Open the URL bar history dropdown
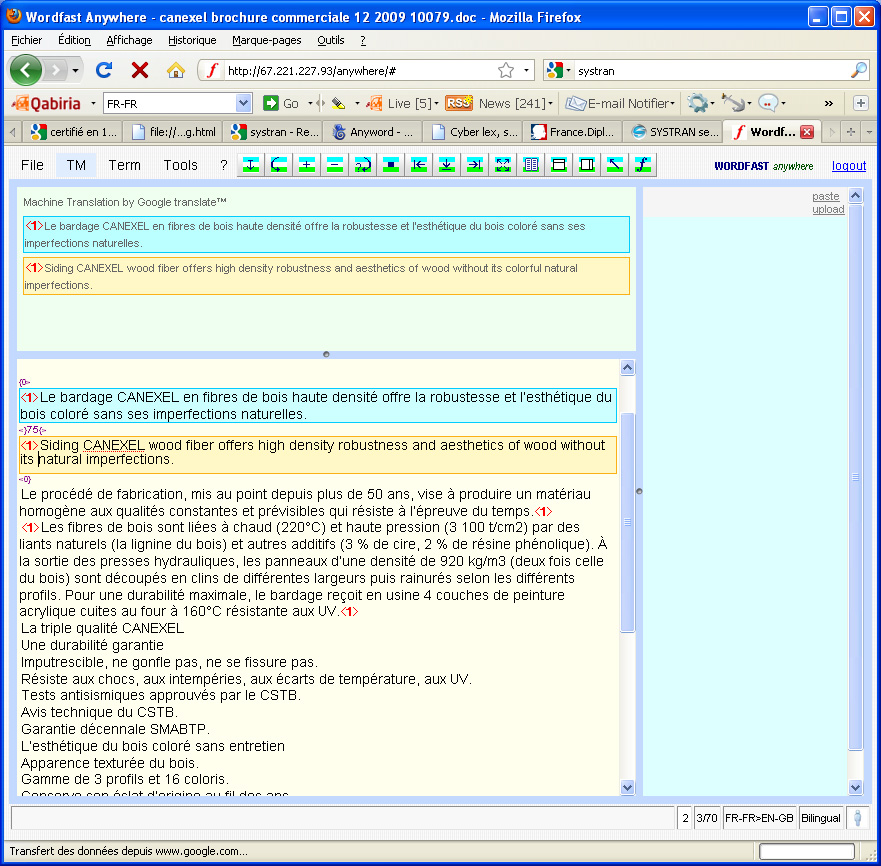 coord(526,70)
